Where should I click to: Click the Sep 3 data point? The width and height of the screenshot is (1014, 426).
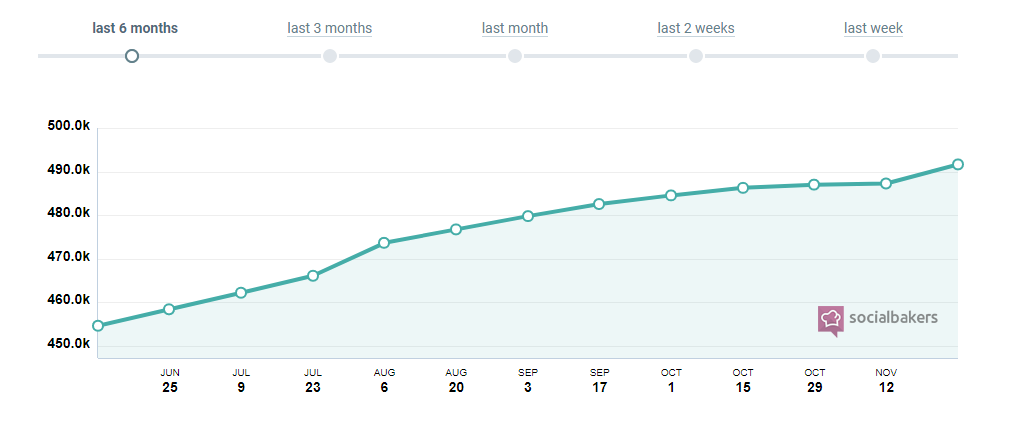528,216
